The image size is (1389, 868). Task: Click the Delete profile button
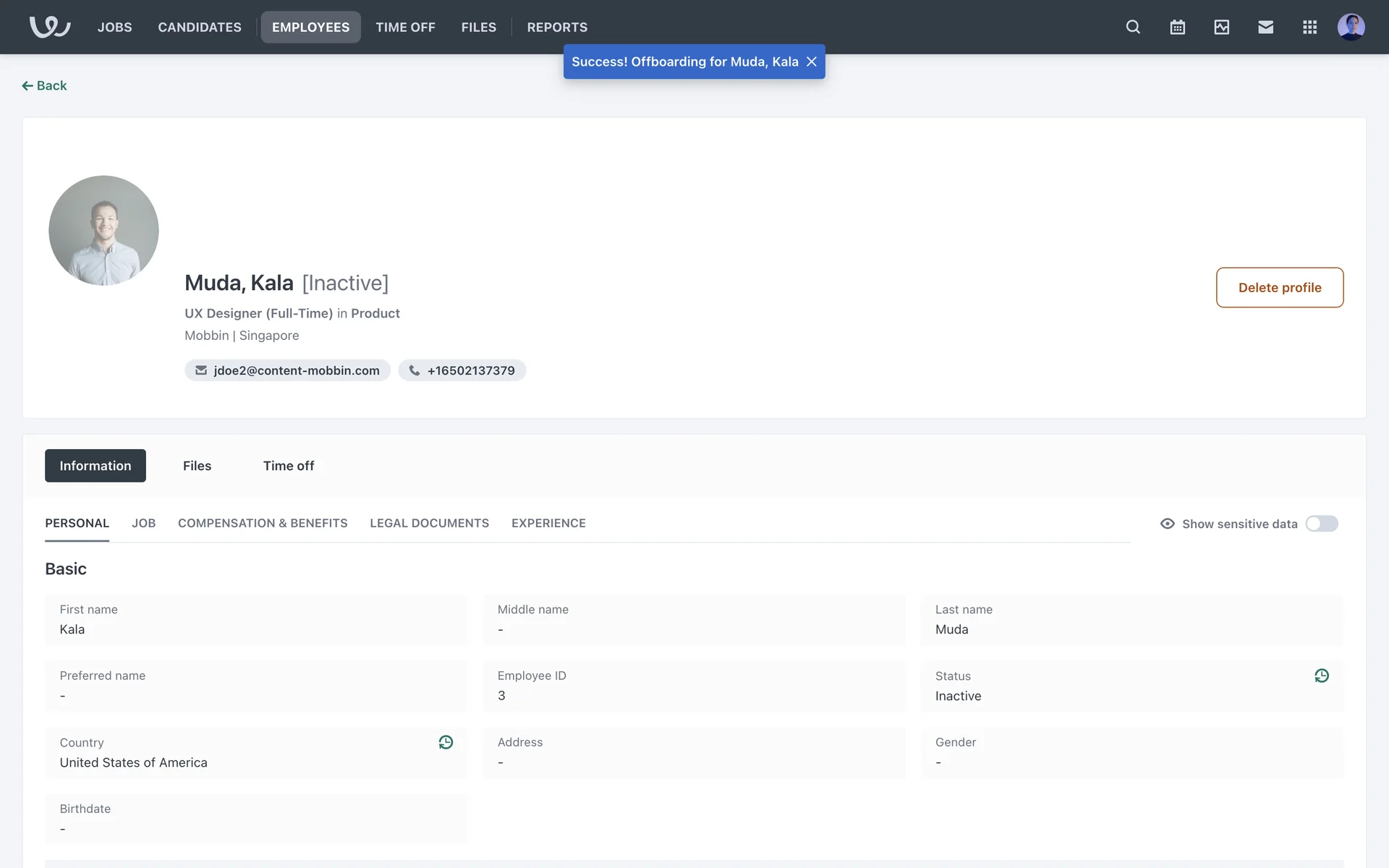(1279, 287)
